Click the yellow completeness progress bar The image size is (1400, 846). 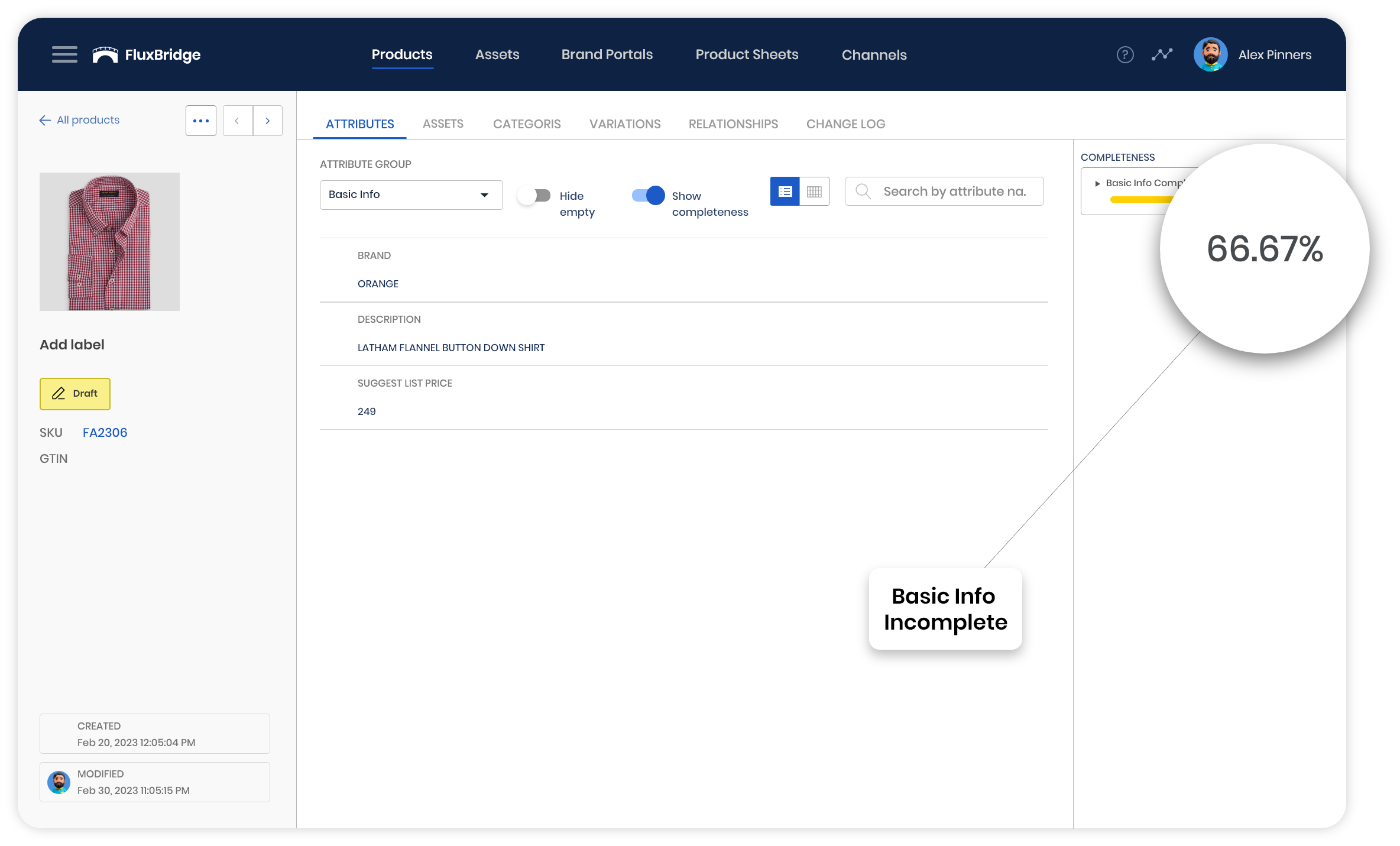(1138, 200)
